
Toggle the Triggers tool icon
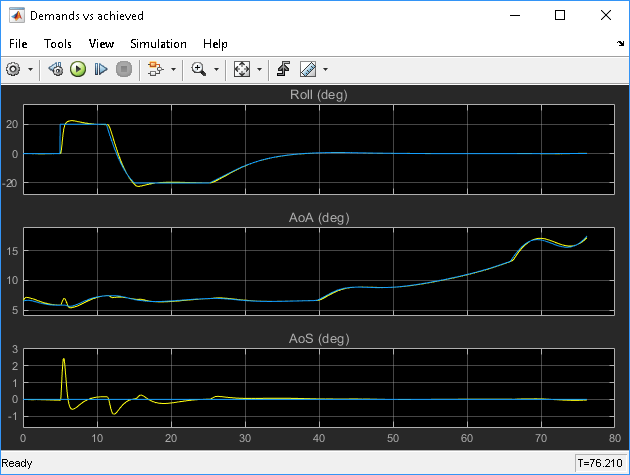point(283,69)
